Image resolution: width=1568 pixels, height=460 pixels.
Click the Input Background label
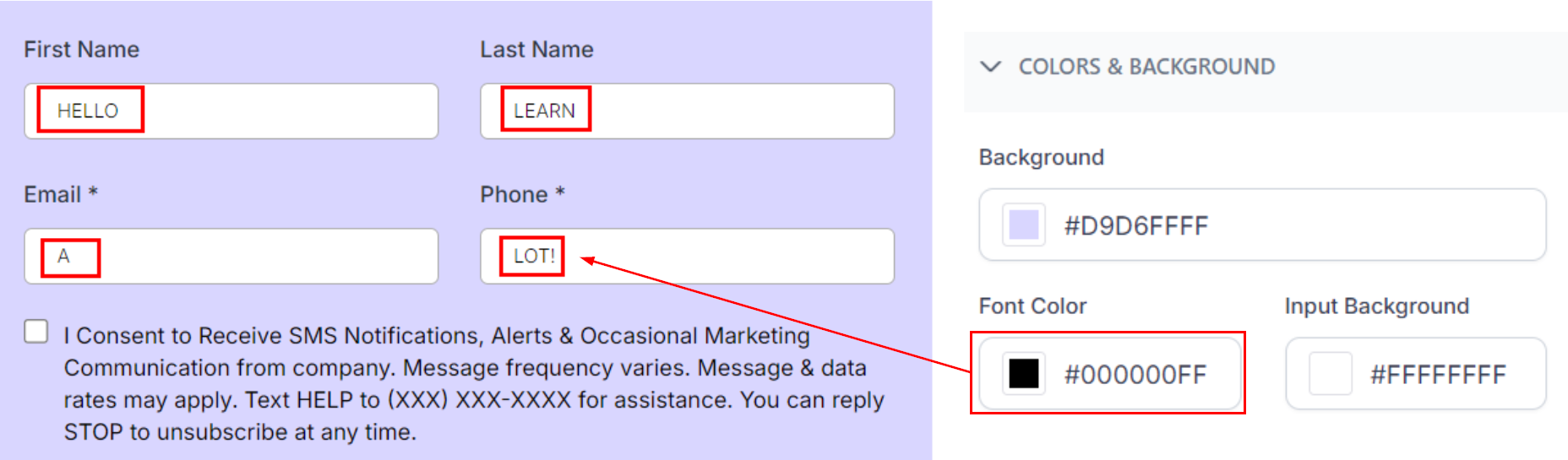pyautogui.click(x=1376, y=306)
